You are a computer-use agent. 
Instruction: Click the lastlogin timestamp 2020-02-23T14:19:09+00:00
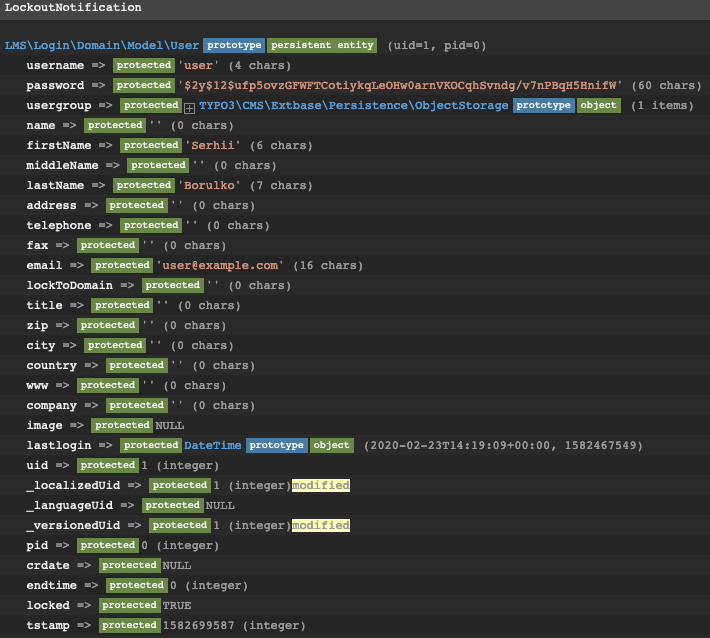[460, 446]
